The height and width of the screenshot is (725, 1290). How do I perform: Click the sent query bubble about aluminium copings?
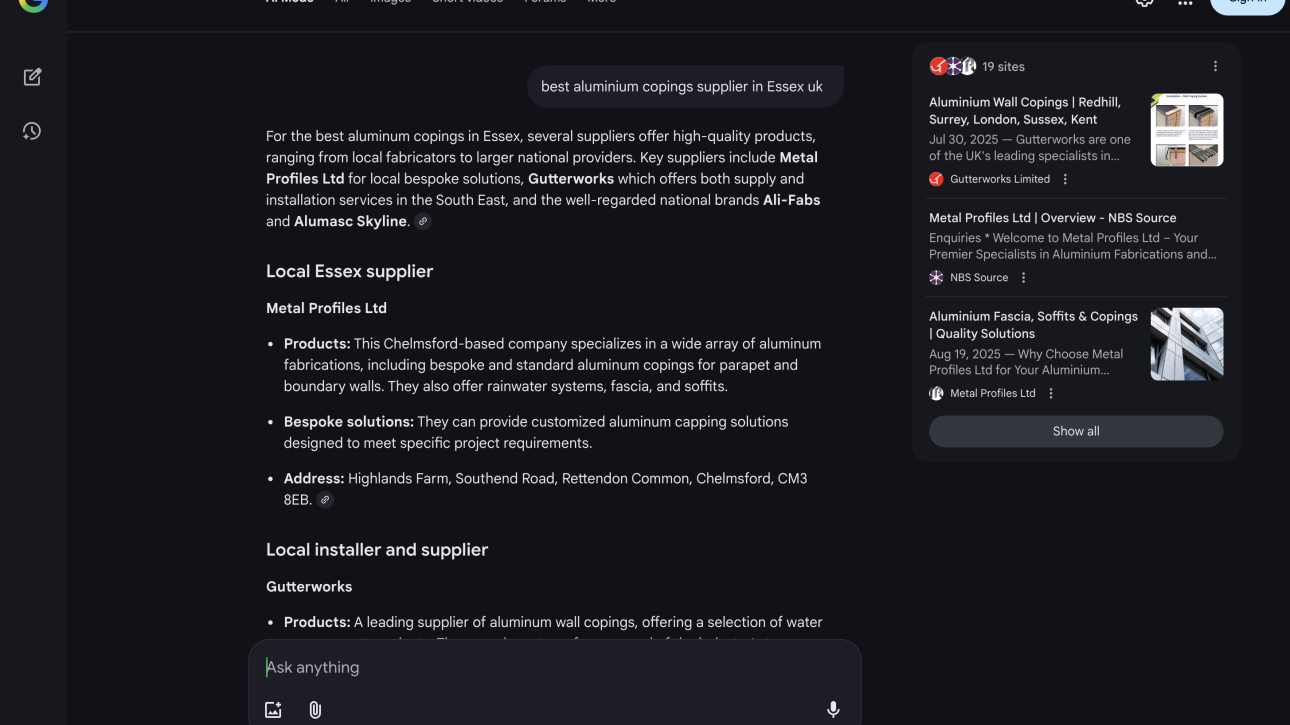pos(682,87)
